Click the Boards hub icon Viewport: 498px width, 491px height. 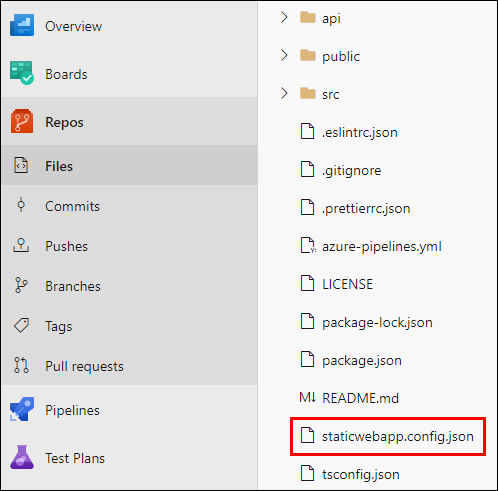tap(22, 73)
